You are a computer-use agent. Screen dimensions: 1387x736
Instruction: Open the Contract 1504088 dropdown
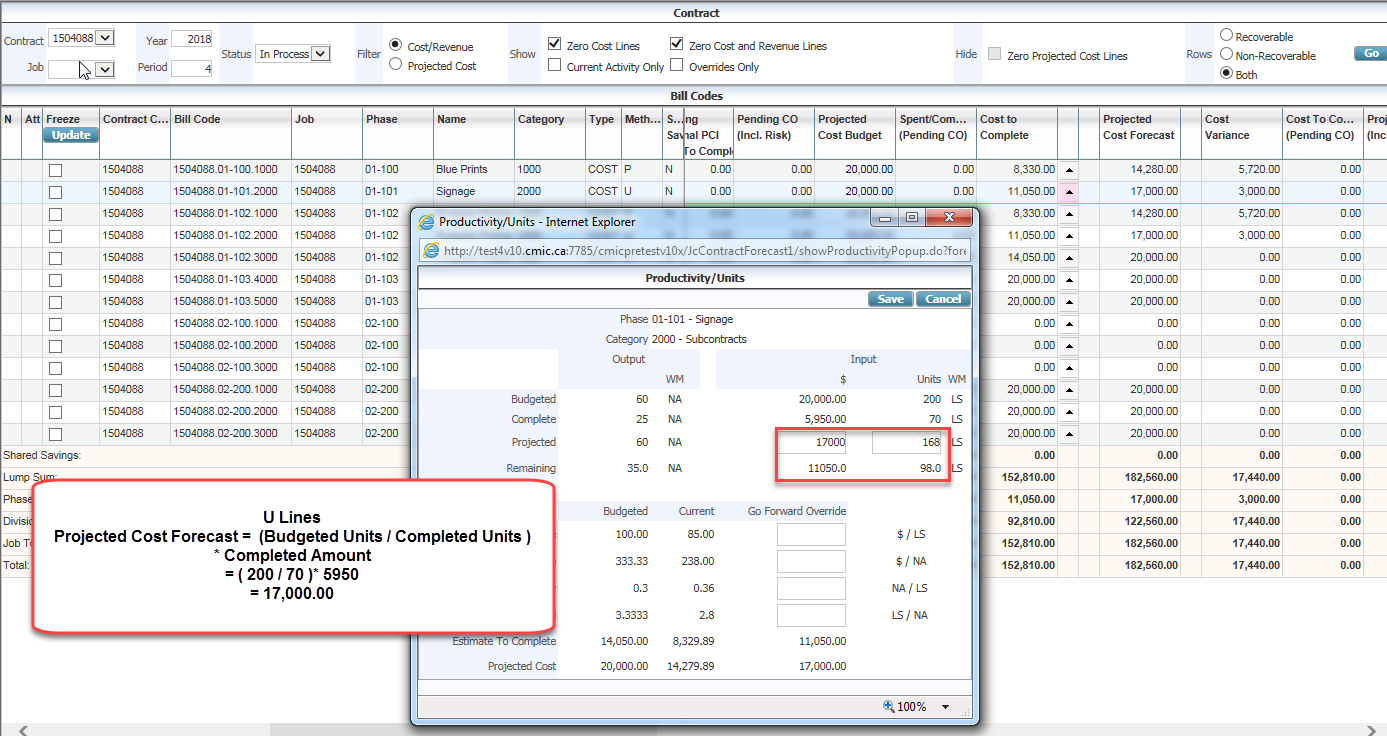pyautogui.click(x=105, y=38)
